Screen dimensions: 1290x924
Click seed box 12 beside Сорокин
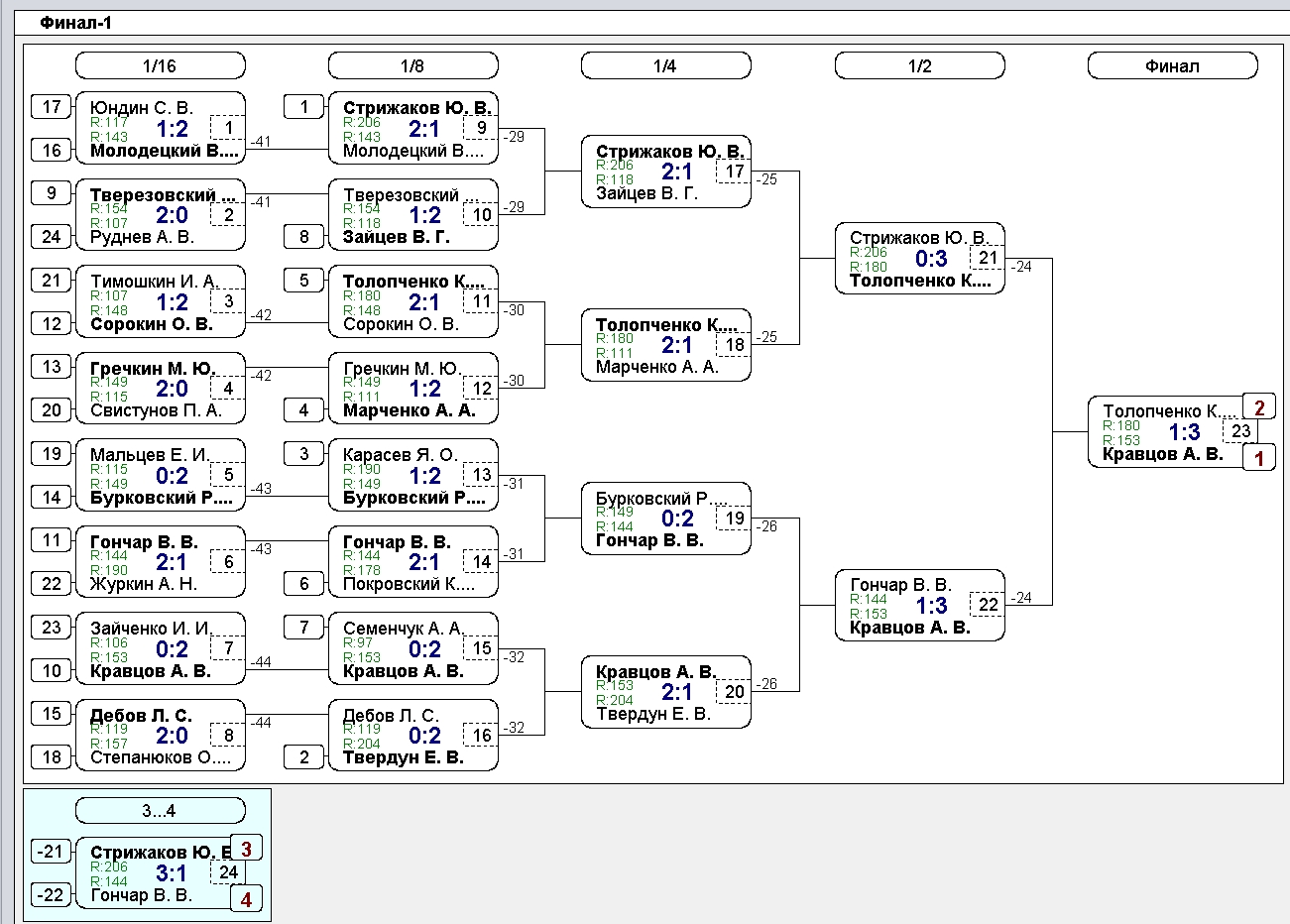coord(52,324)
